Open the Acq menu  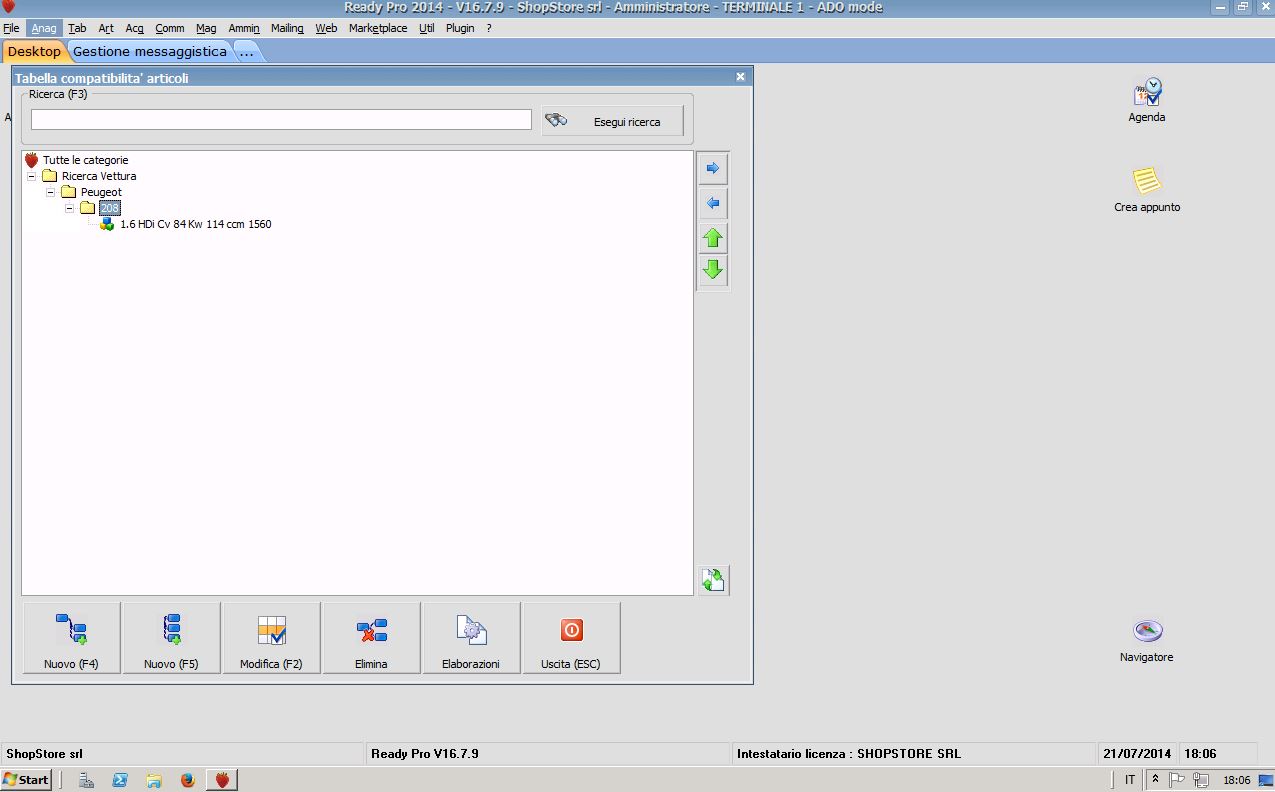coord(135,28)
